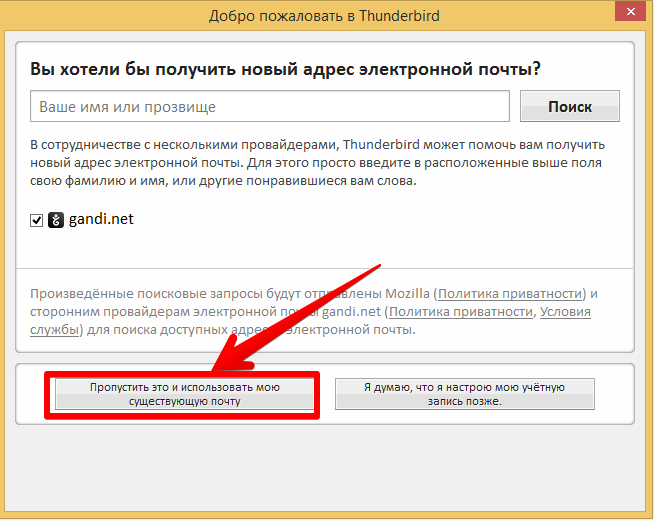Choose to configure account later button

pos(465,394)
